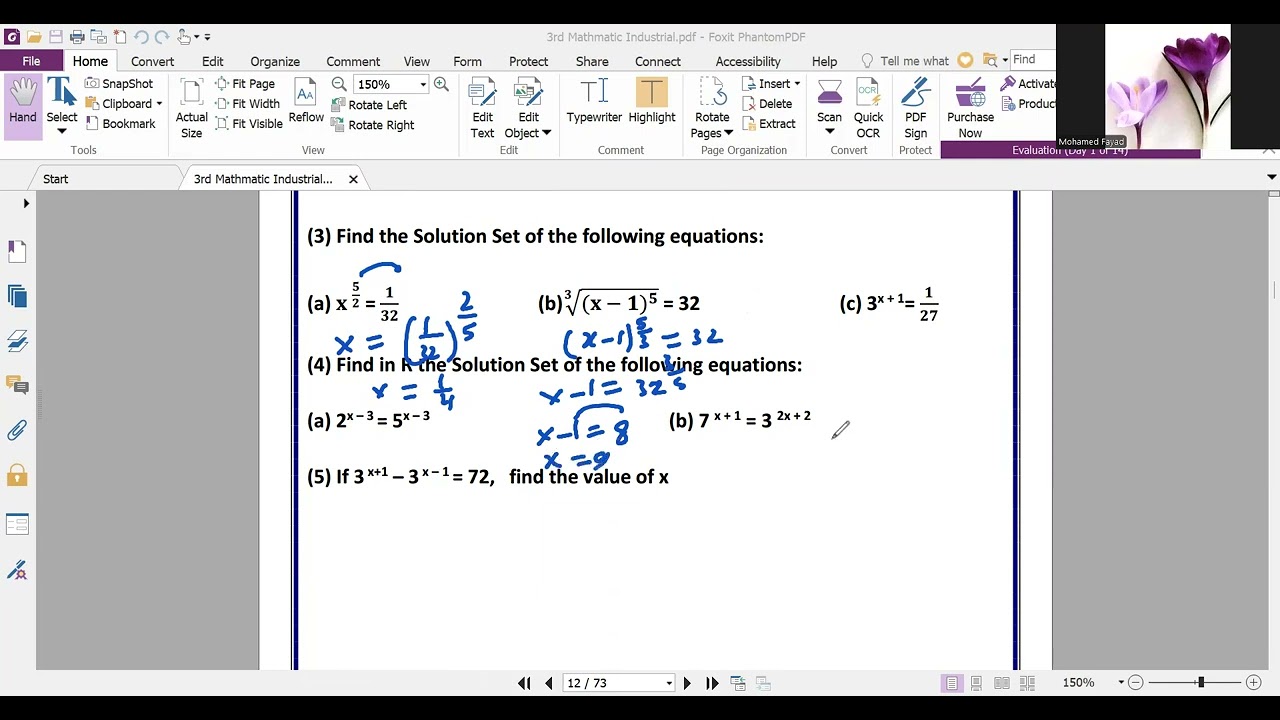Take a SnapShot of the page
Screen dimensions: 1280x720
point(119,84)
